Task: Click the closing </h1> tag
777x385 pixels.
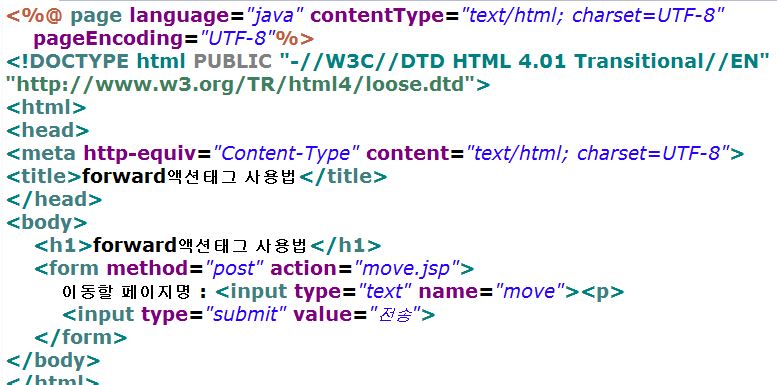Action: pyautogui.click(x=347, y=245)
